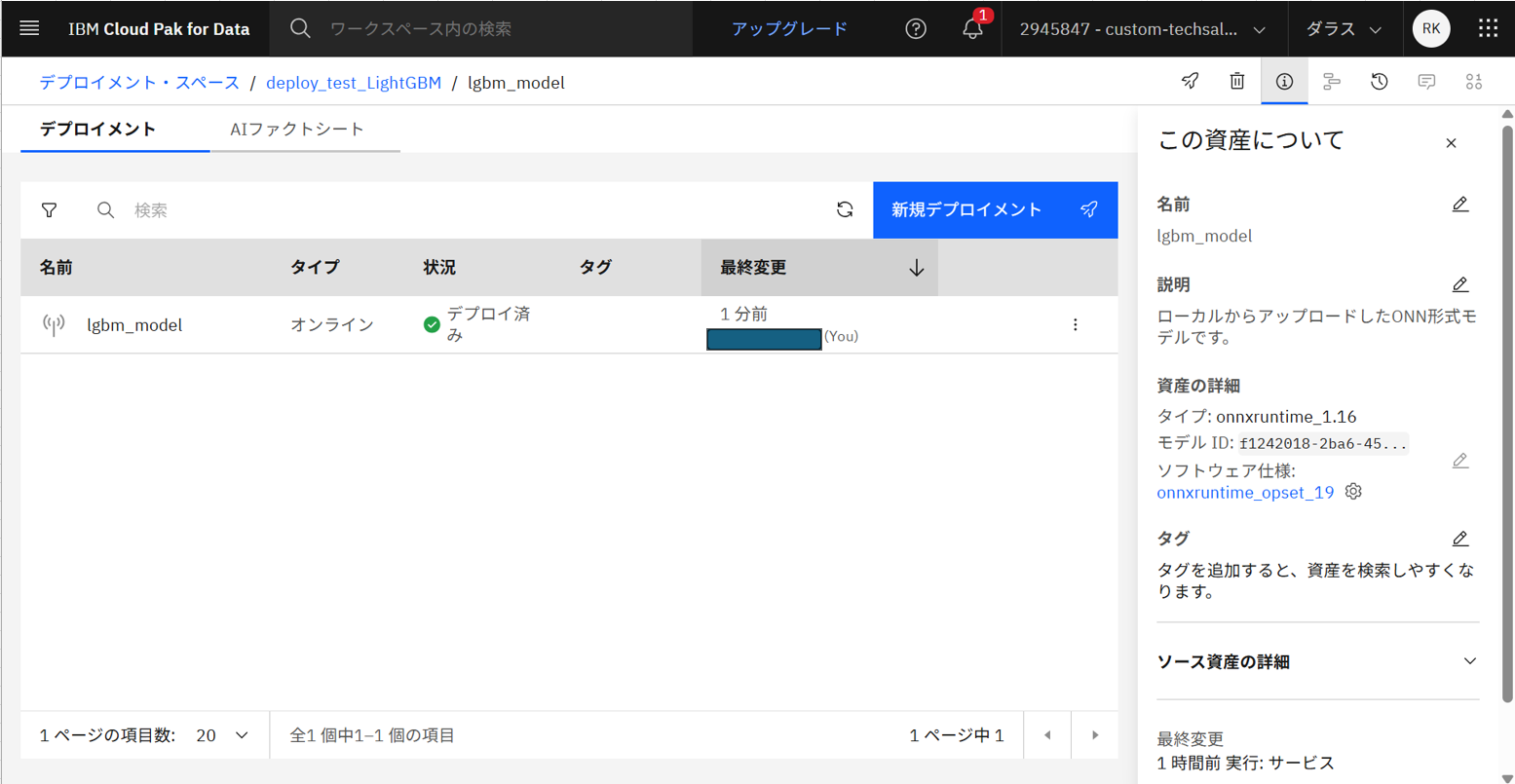Click the side panel vertical scrollbar
1515x784 pixels.
coord(1507,414)
